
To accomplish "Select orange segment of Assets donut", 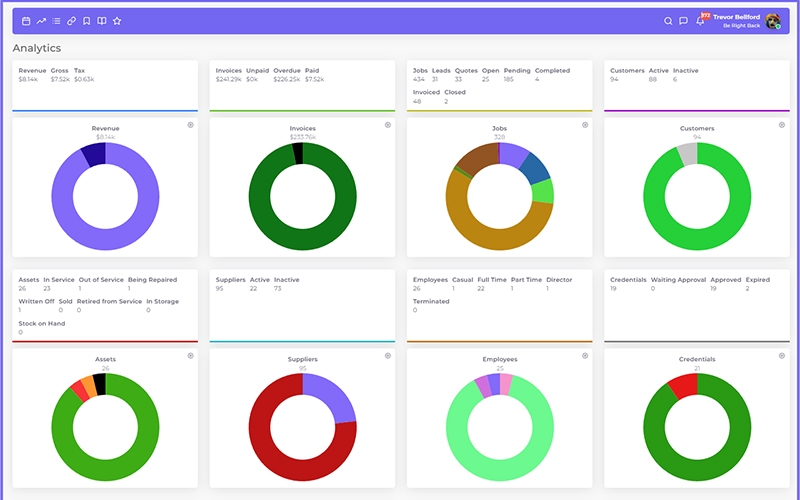I will pyautogui.click(x=89, y=387).
